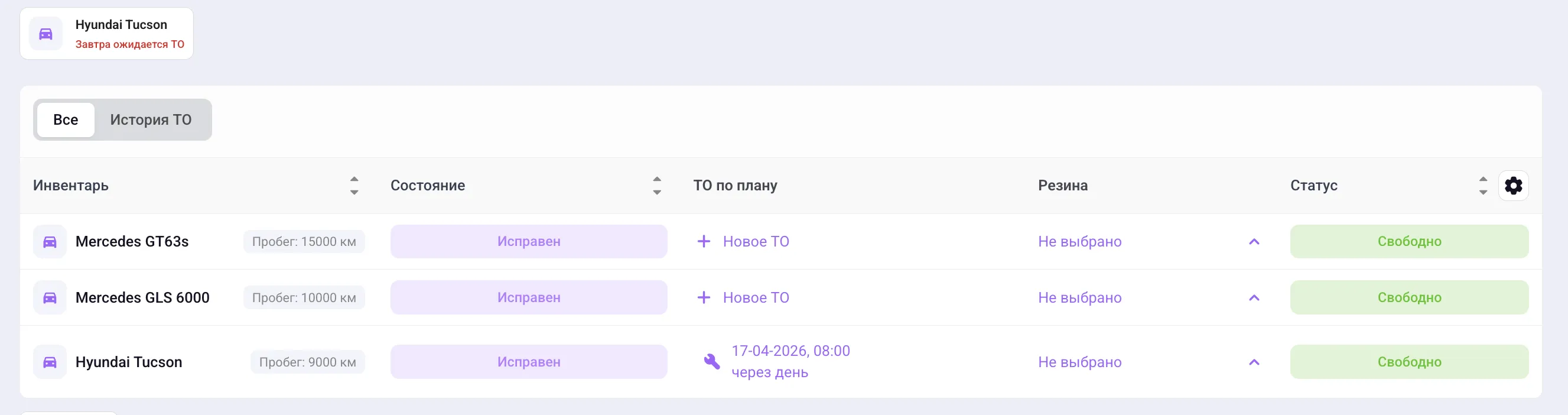Click Исправен state button for Mercedes GT63s
The width and height of the screenshot is (1568, 415).
coord(529,241)
